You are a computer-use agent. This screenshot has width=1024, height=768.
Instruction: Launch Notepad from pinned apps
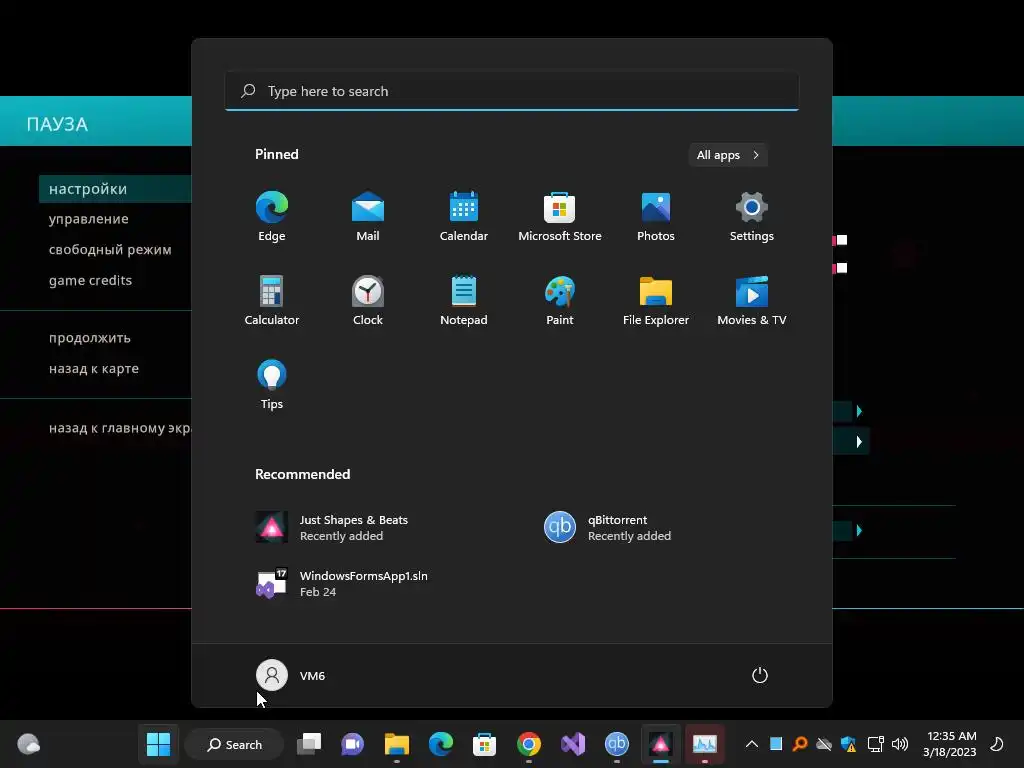(464, 300)
